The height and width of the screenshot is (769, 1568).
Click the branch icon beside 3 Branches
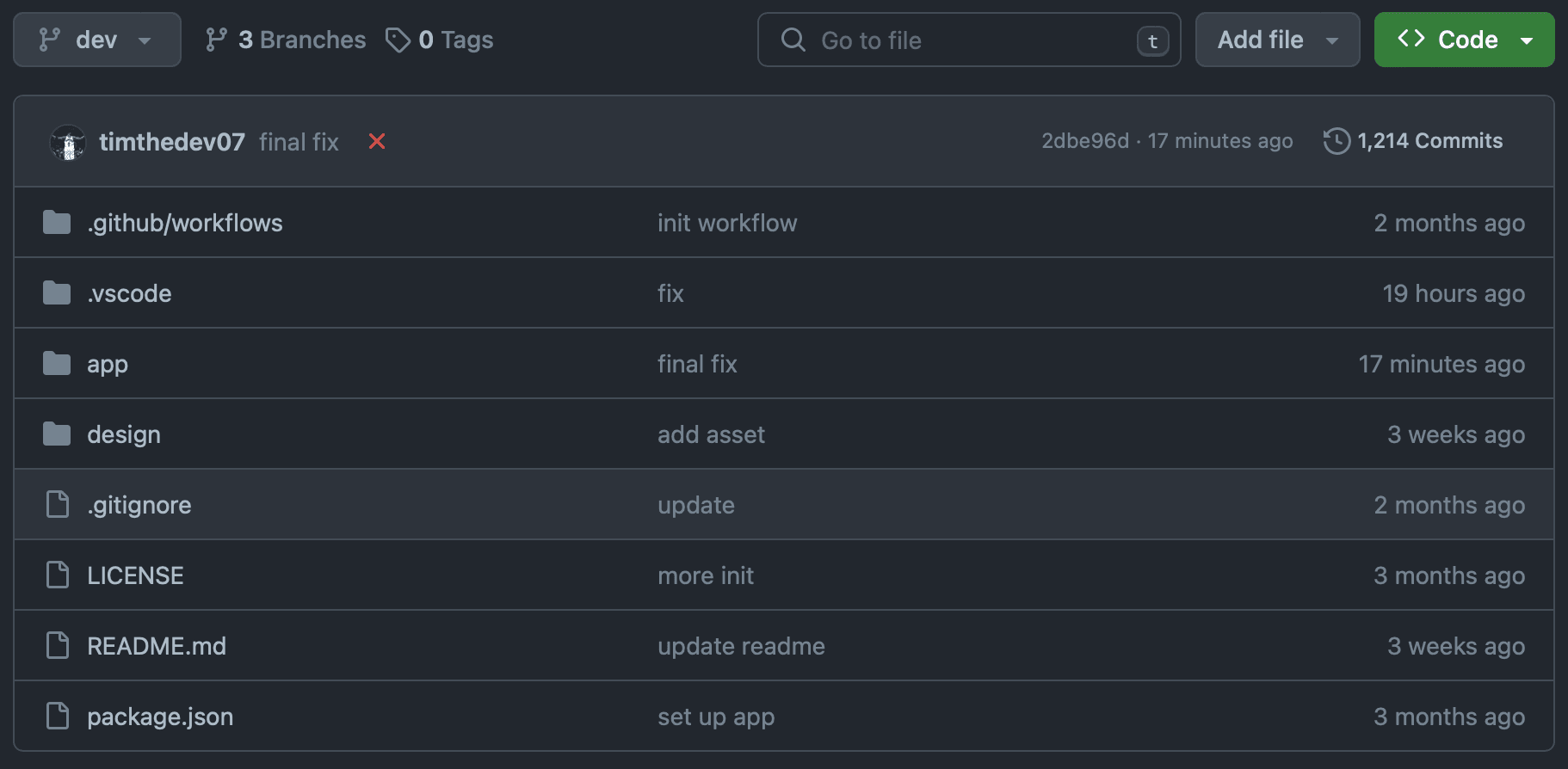coord(217,40)
